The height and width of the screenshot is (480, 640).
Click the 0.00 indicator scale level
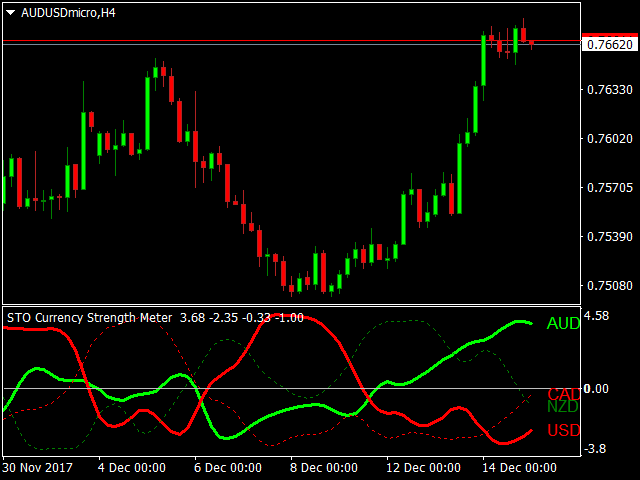click(596, 389)
